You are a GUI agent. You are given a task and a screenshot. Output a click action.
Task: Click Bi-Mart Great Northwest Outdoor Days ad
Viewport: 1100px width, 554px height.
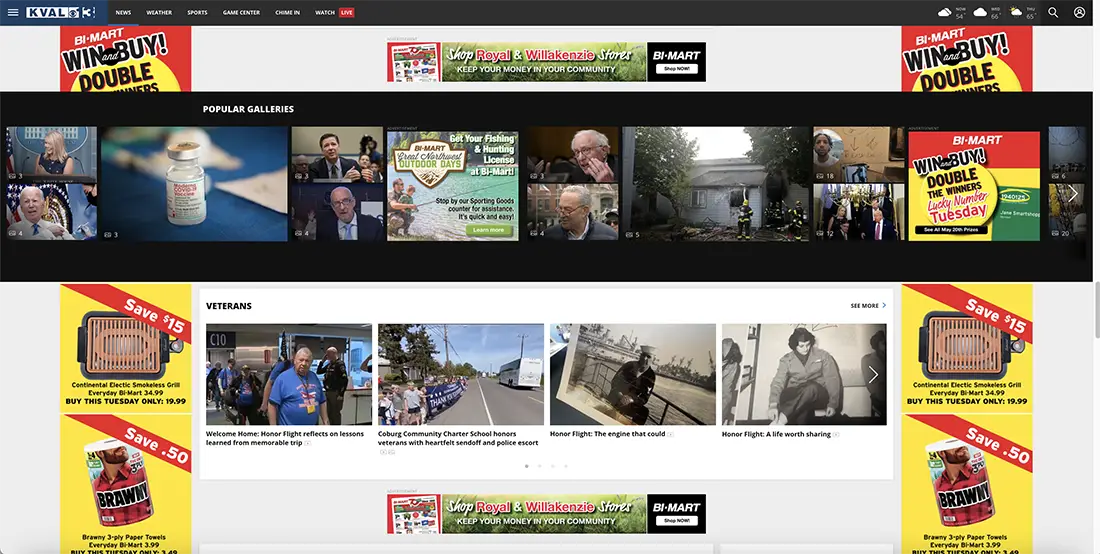point(452,186)
